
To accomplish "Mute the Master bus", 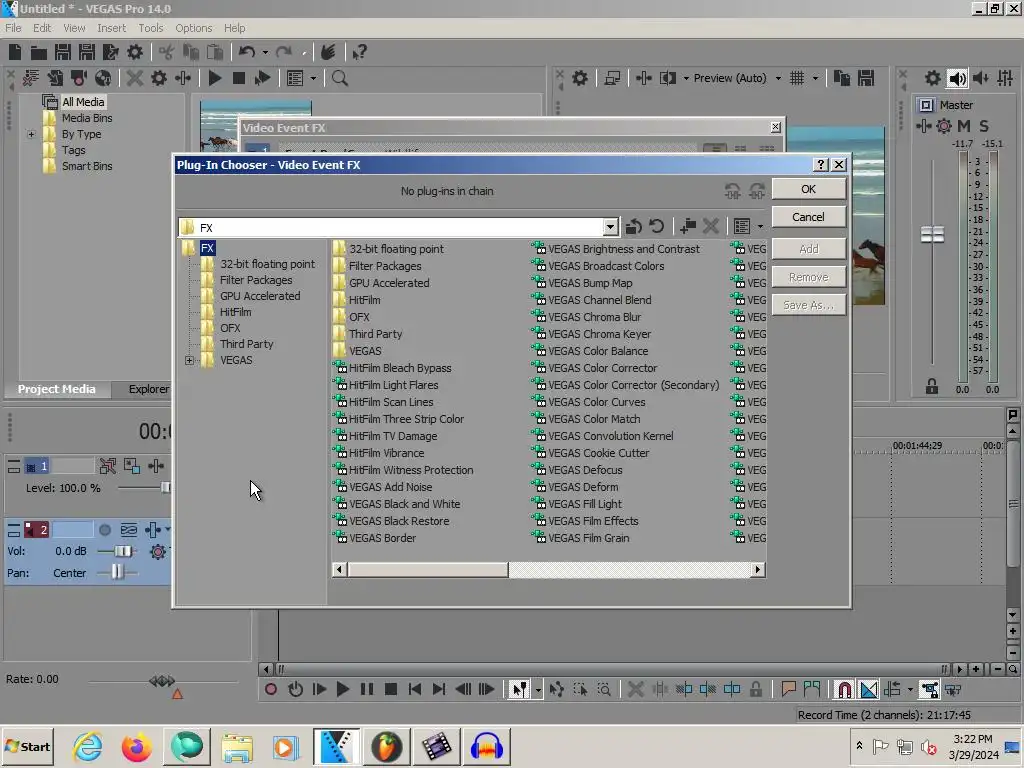I will [964, 126].
